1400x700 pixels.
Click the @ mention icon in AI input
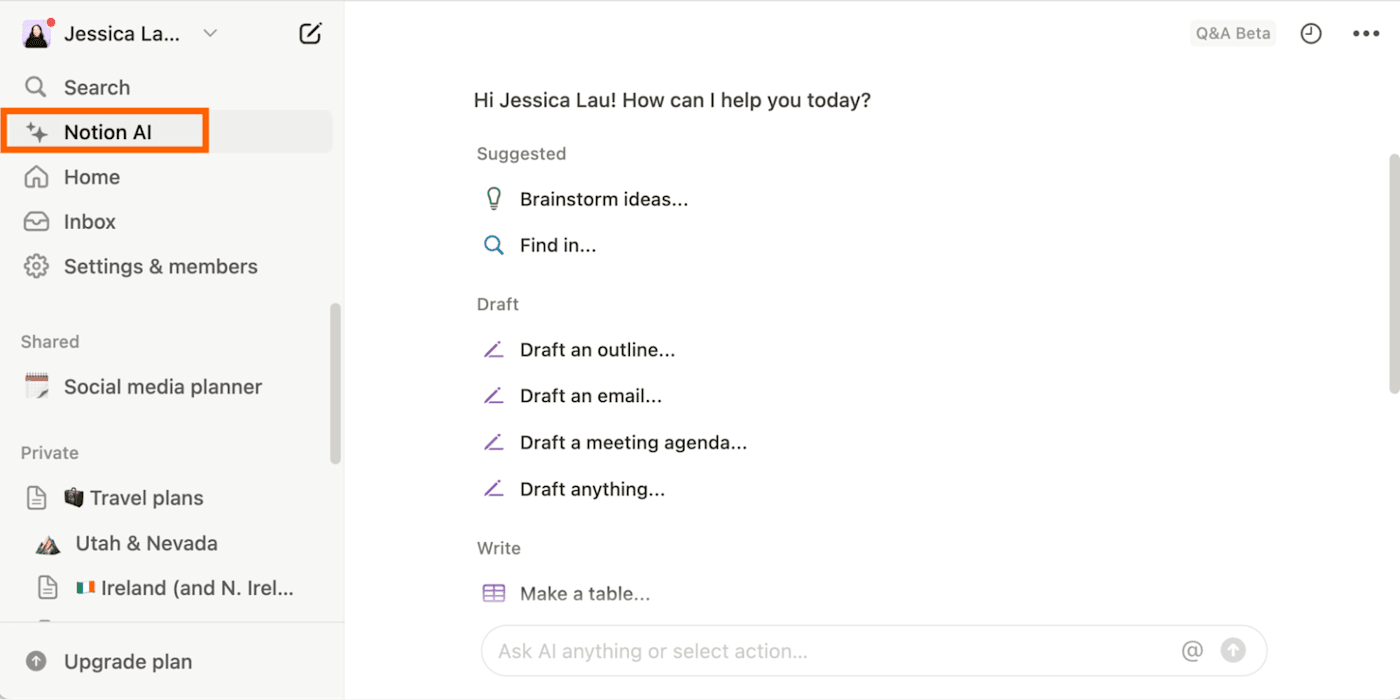[1192, 650]
